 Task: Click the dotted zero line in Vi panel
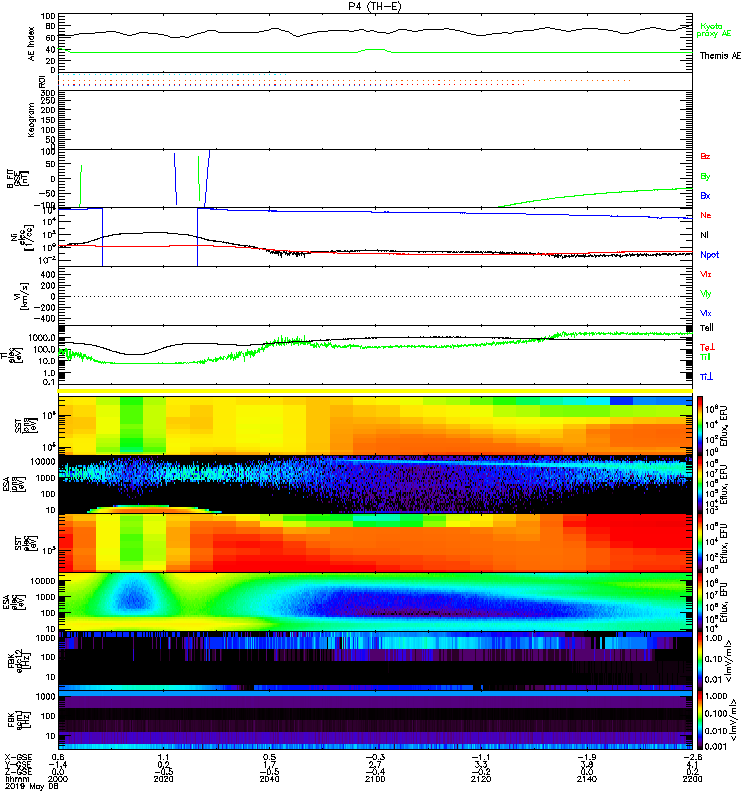point(375,296)
